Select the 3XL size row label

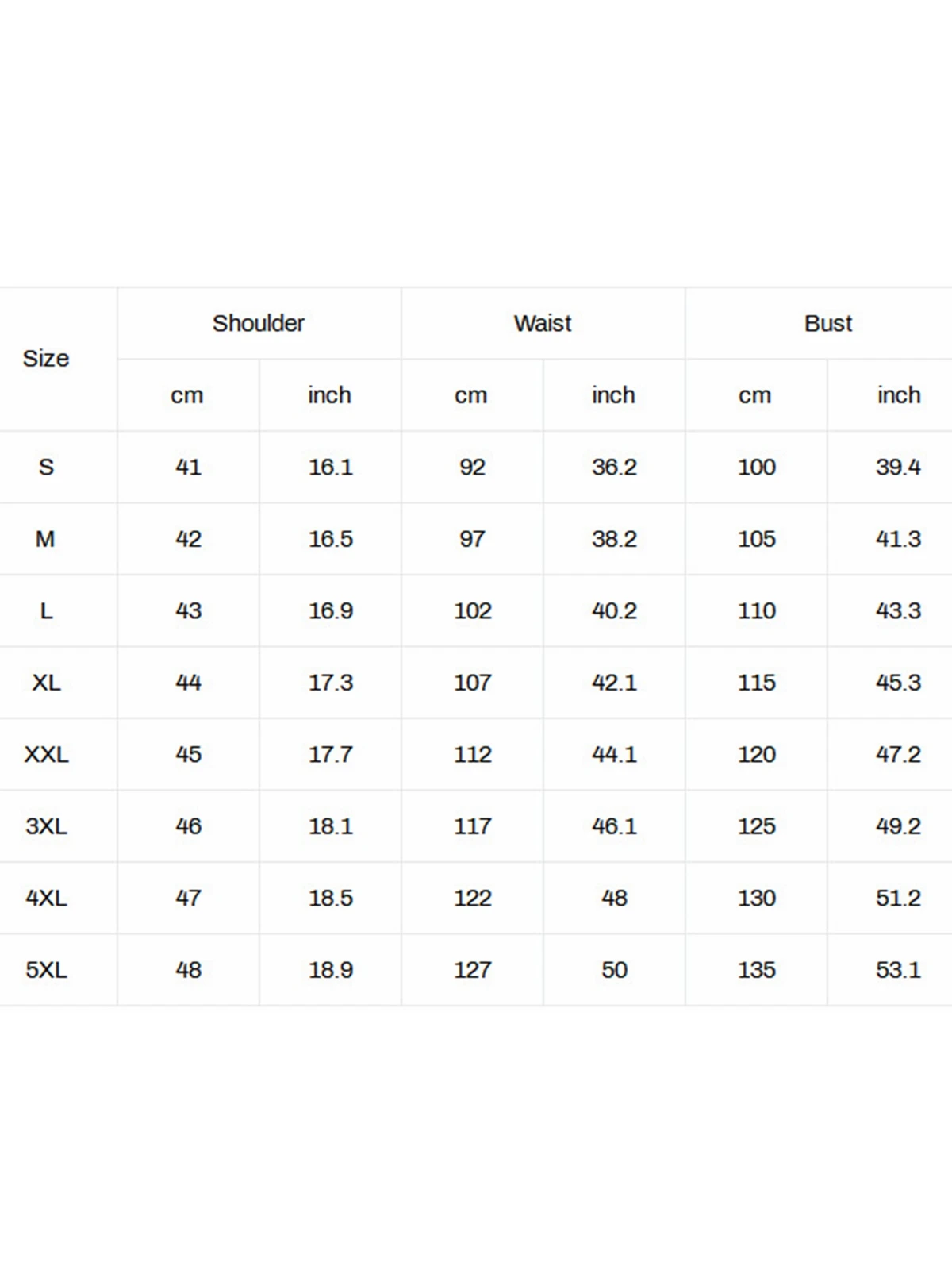(x=46, y=826)
